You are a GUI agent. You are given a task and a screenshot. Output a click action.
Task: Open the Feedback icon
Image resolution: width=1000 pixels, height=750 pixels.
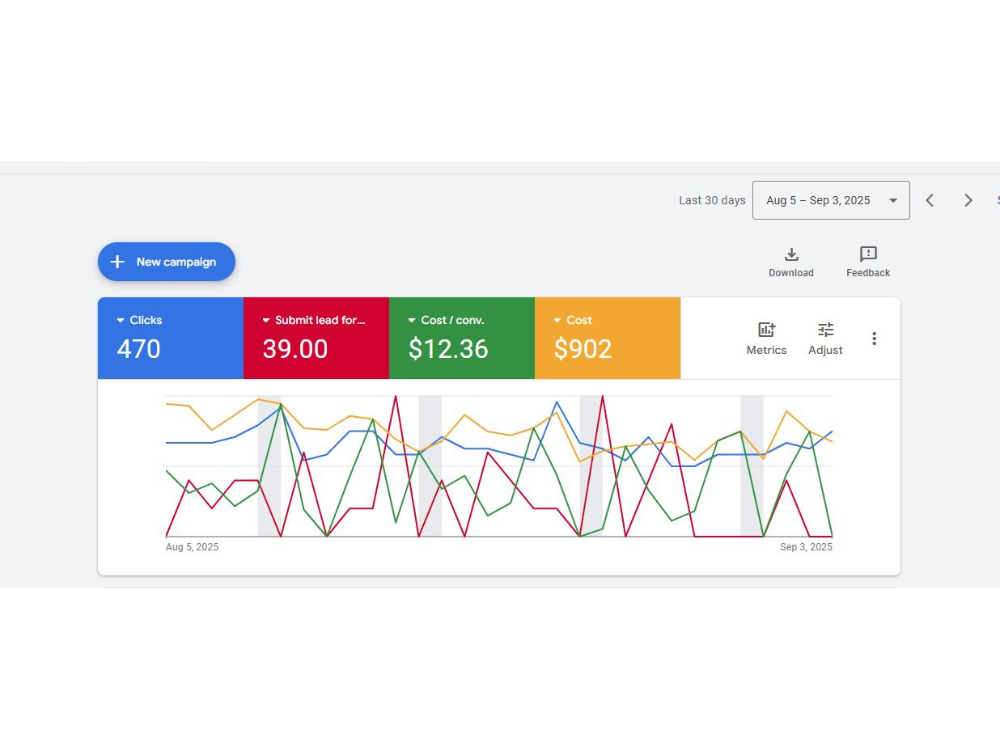click(x=867, y=254)
